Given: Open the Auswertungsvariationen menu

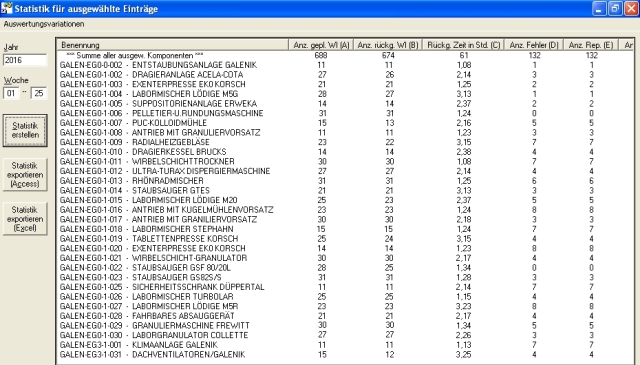Looking at the screenshot, I should tap(44, 24).
